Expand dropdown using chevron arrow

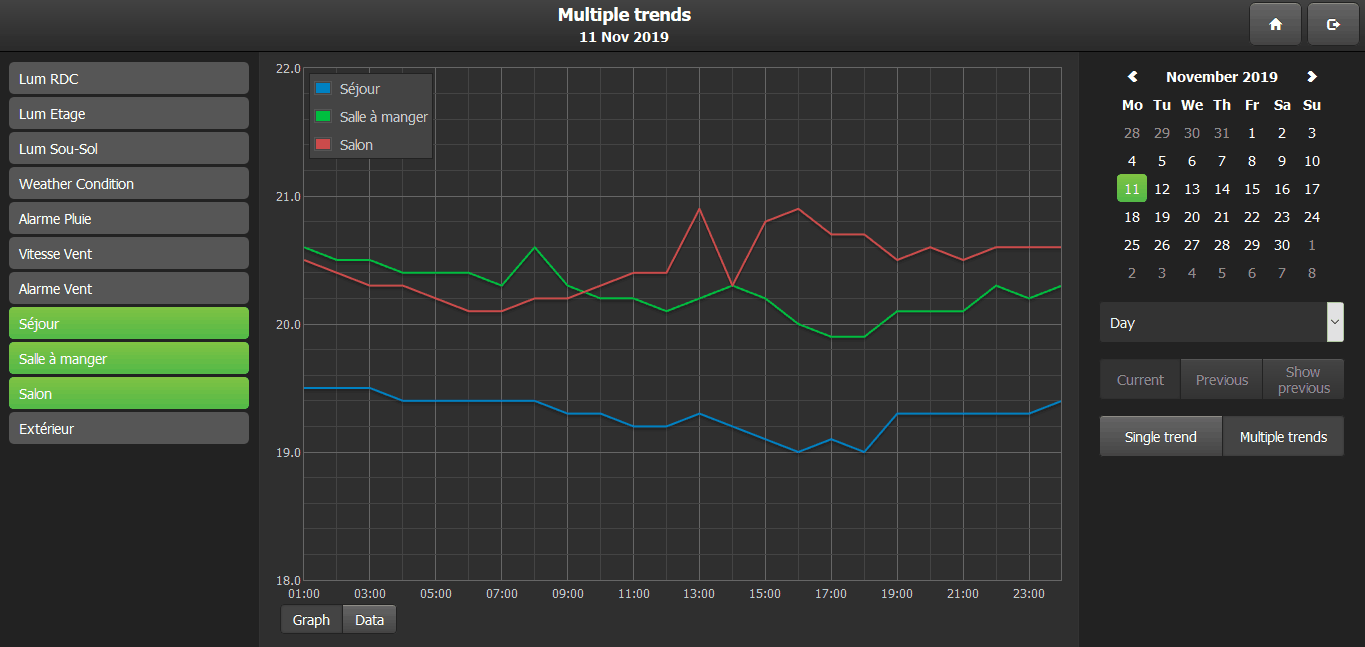(x=1335, y=323)
